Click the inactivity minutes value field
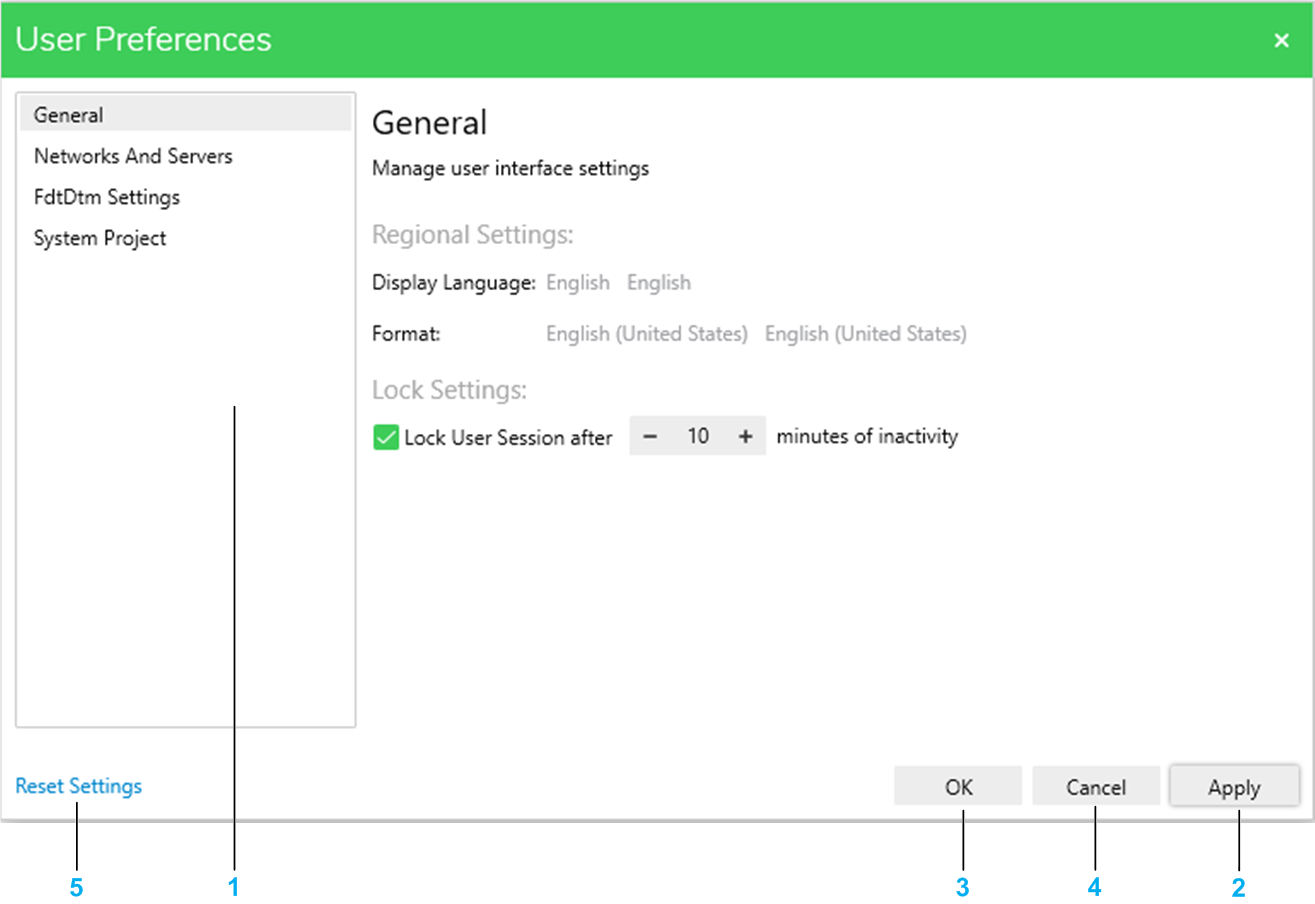1315x904 pixels. (x=698, y=436)
